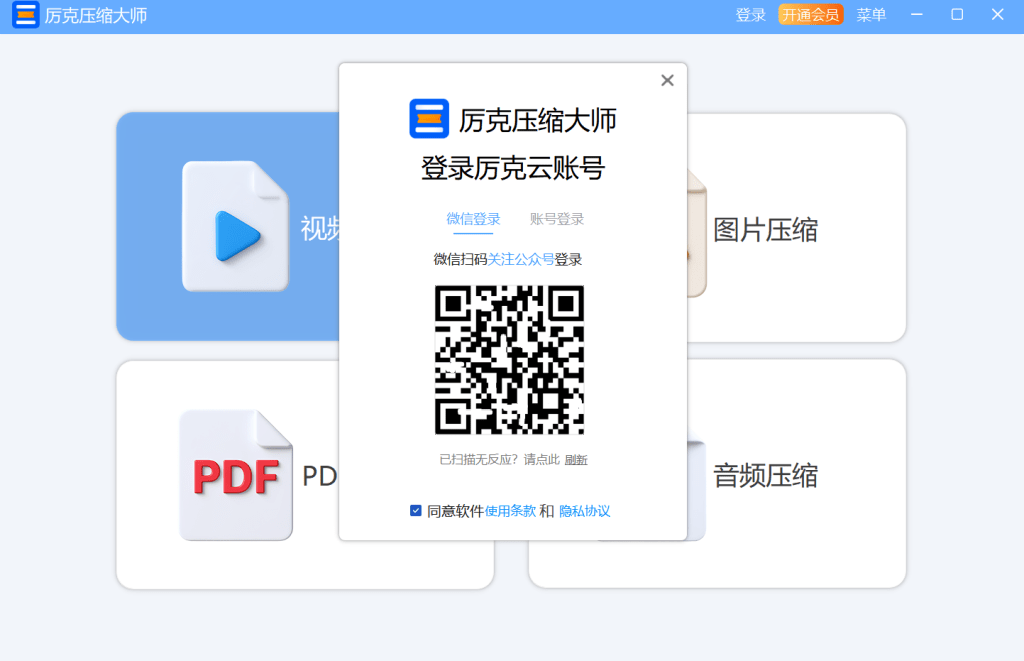Click the PDF file icon

point(236,475)
